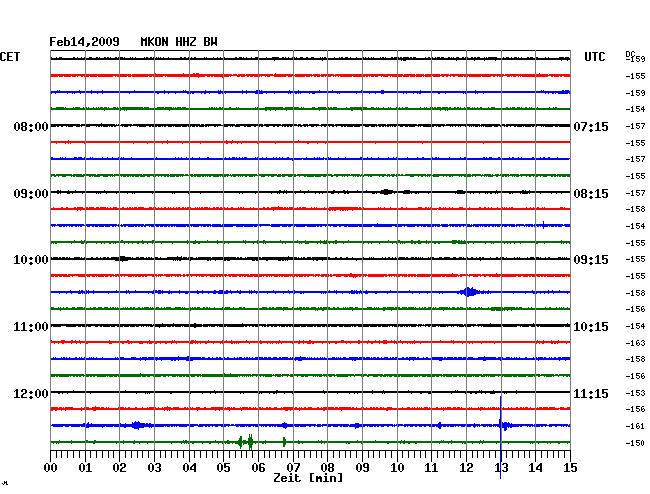Select minute label 10 on the time axis
Image resolution: width=650 pixels, height=494 pixels.
(397, 468)
